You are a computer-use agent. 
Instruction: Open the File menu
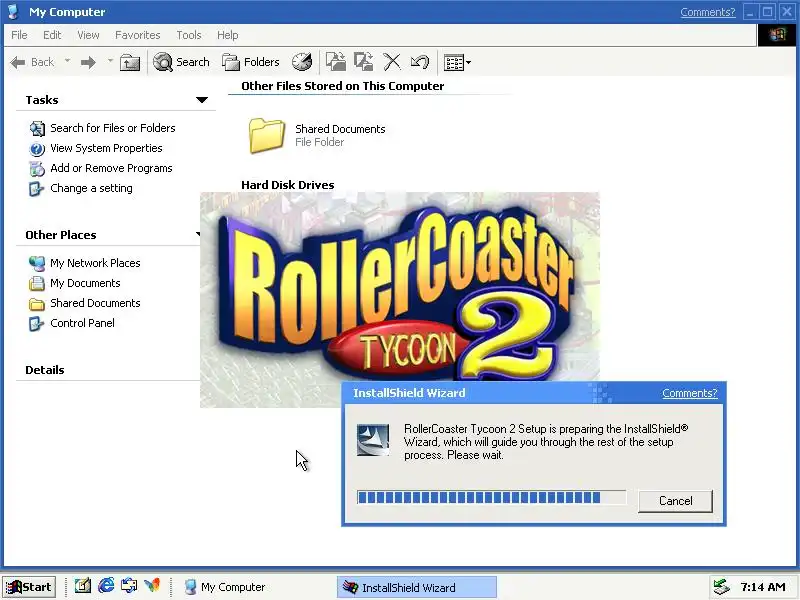tap(19, 35)
